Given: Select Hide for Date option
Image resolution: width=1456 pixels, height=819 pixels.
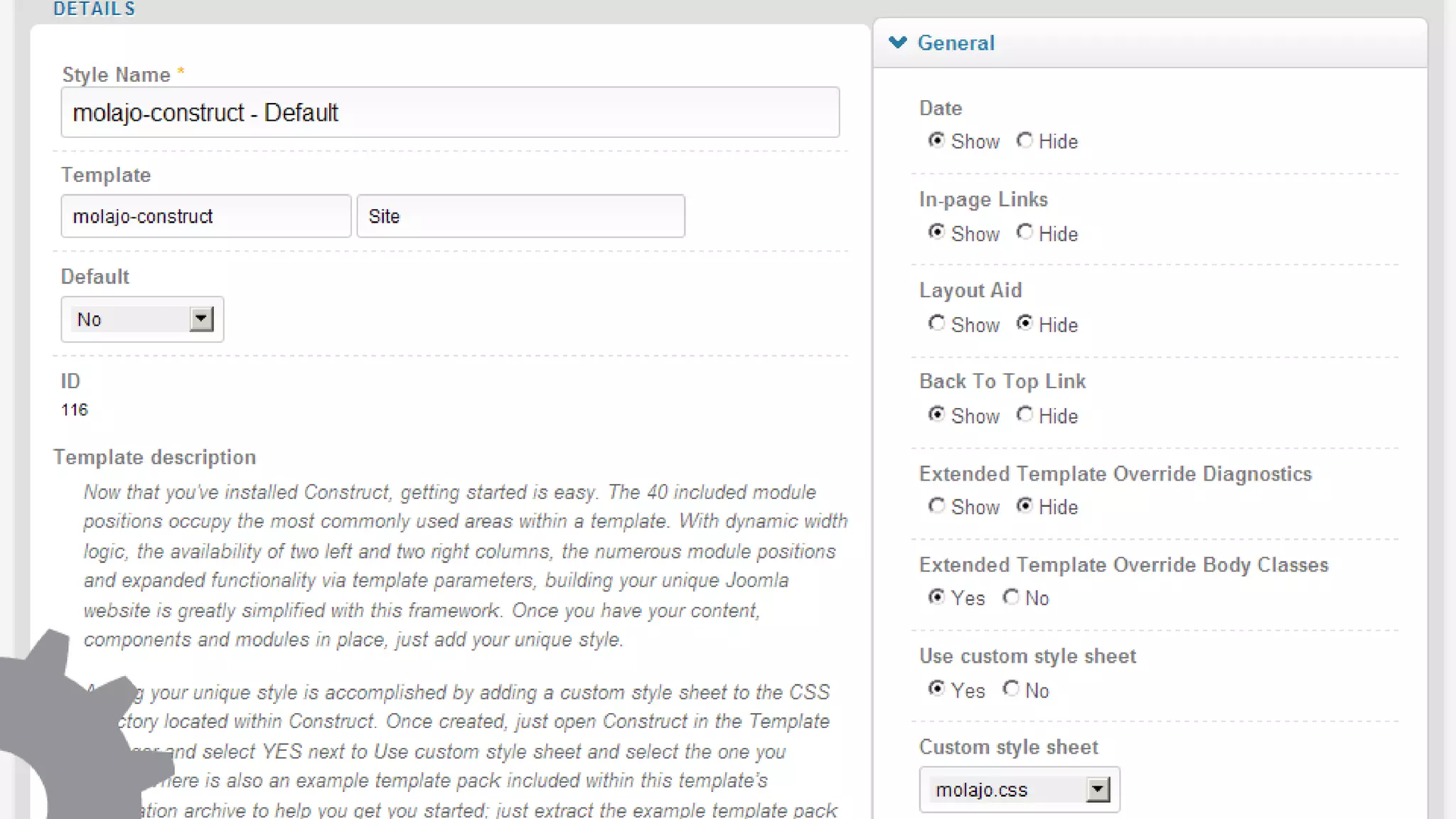Looking at the screenshot, I should (x=1024, y=140).
